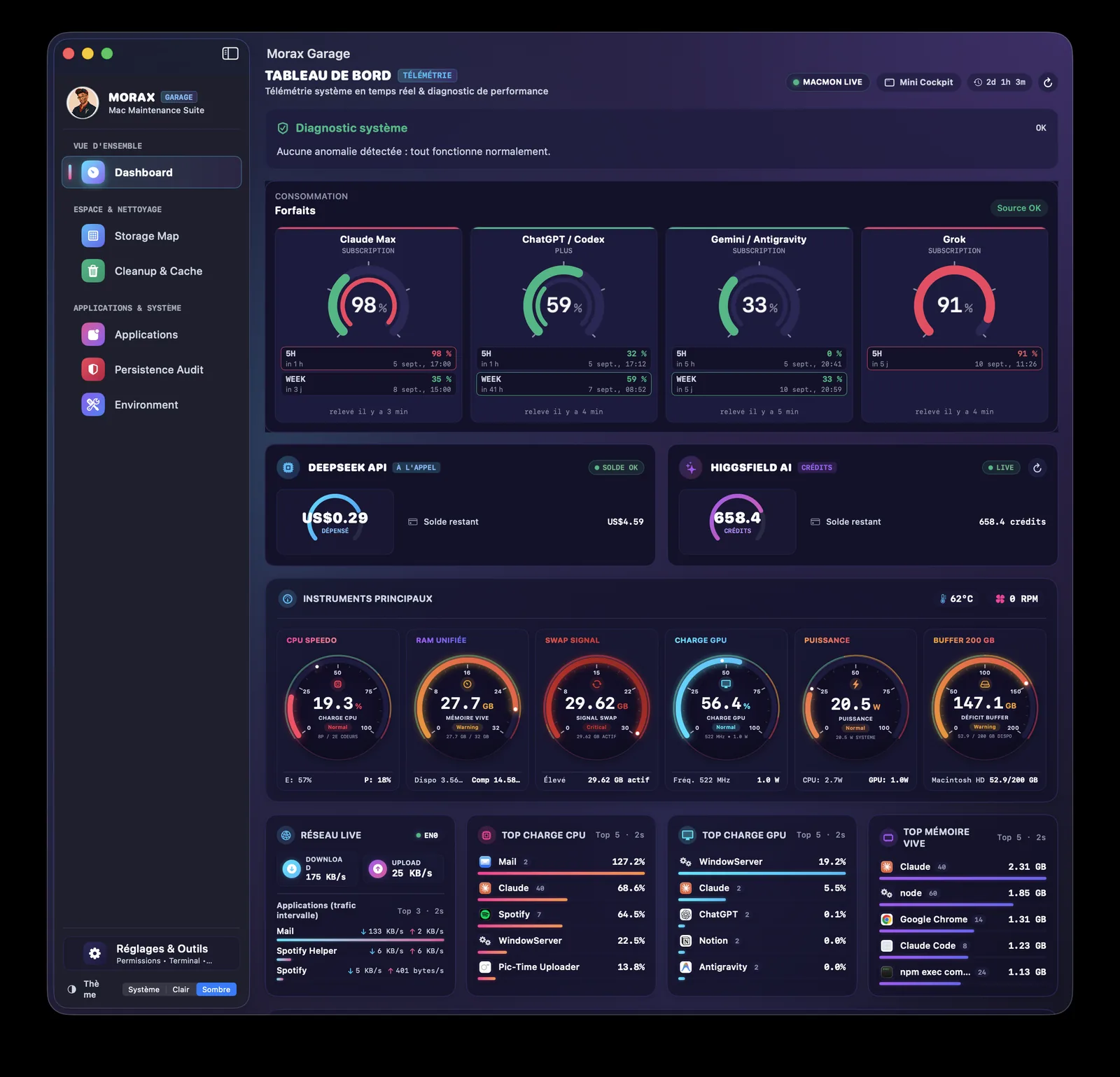
Task: Click the Higgsfield AI sparkle icon
Action: 691,467
